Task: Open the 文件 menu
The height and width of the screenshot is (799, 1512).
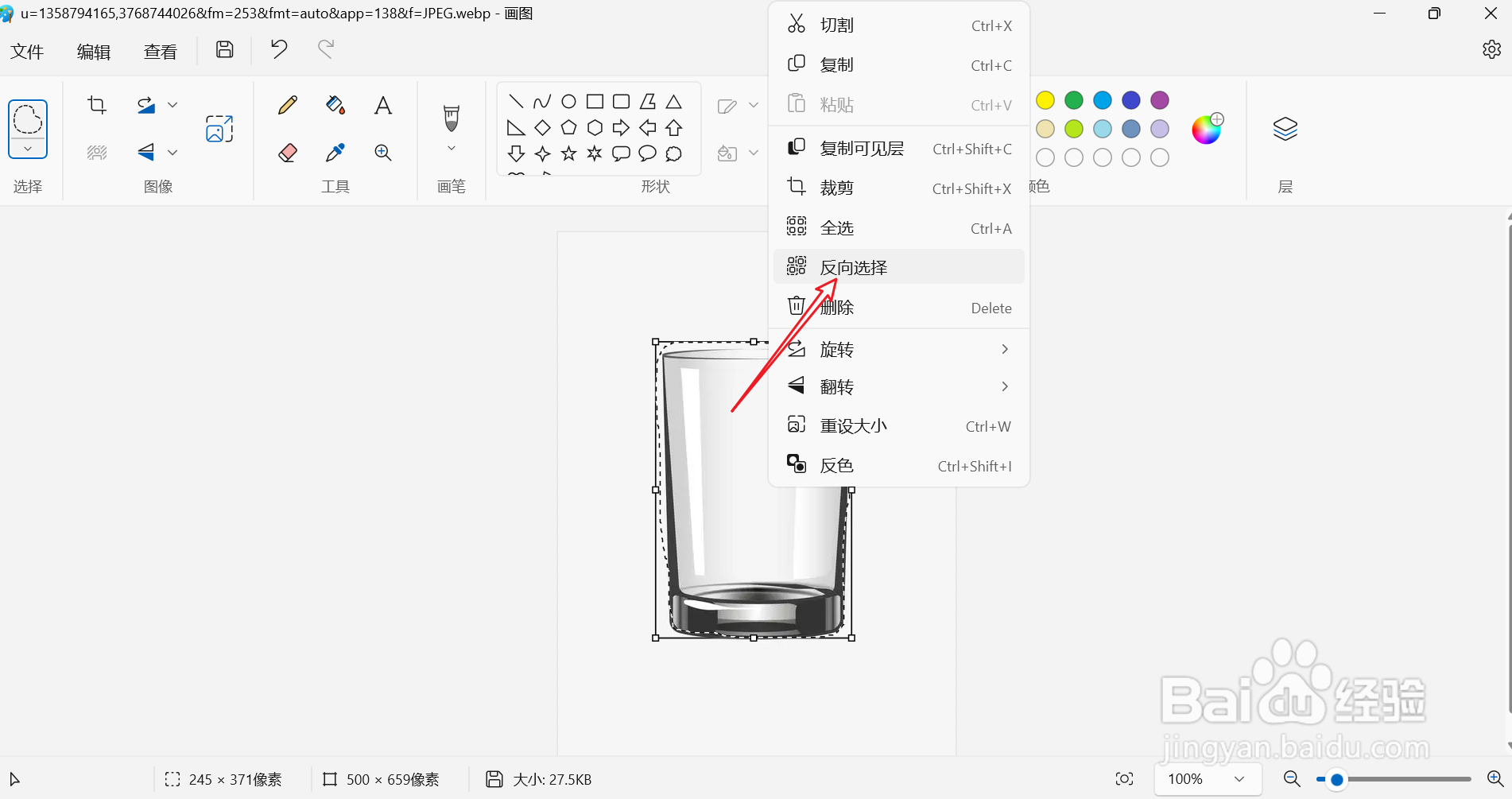Action: click(x=27, y=52)
